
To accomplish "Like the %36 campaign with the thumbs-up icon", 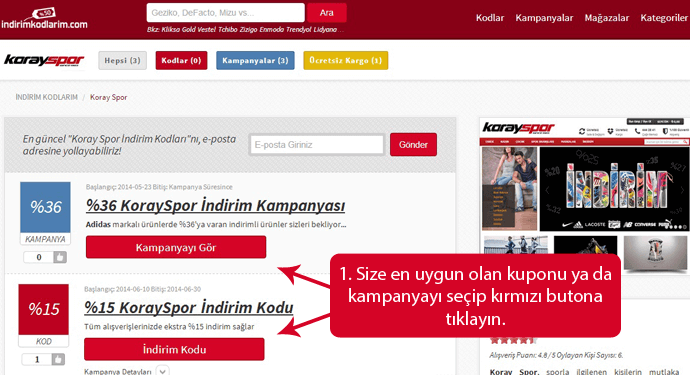I will (60, 257).
